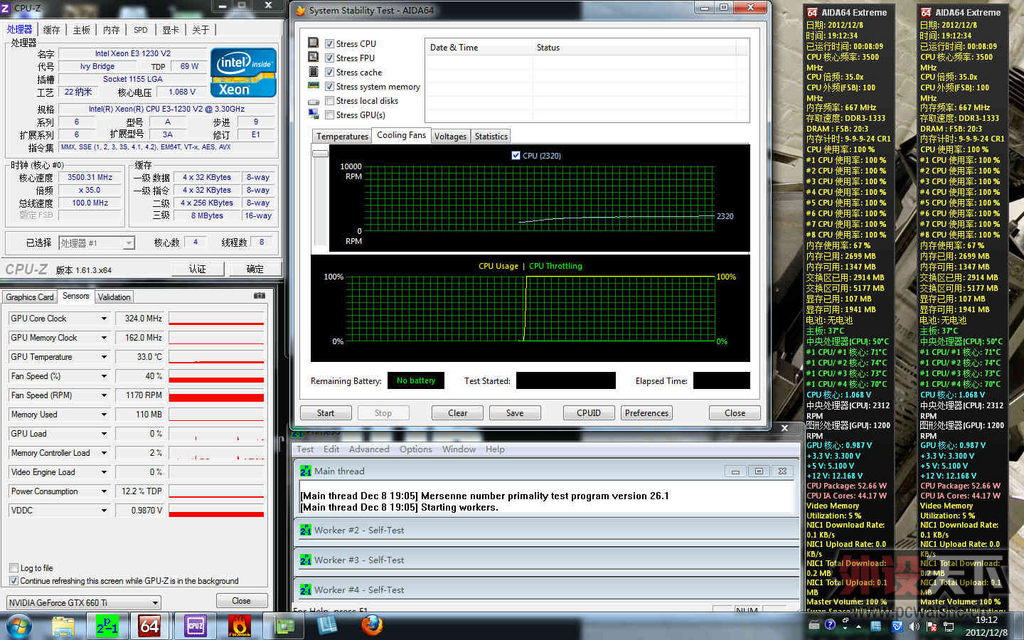Uncheck Continue refreshing in background
1024x640 pixels.
[x=14, y=581]
